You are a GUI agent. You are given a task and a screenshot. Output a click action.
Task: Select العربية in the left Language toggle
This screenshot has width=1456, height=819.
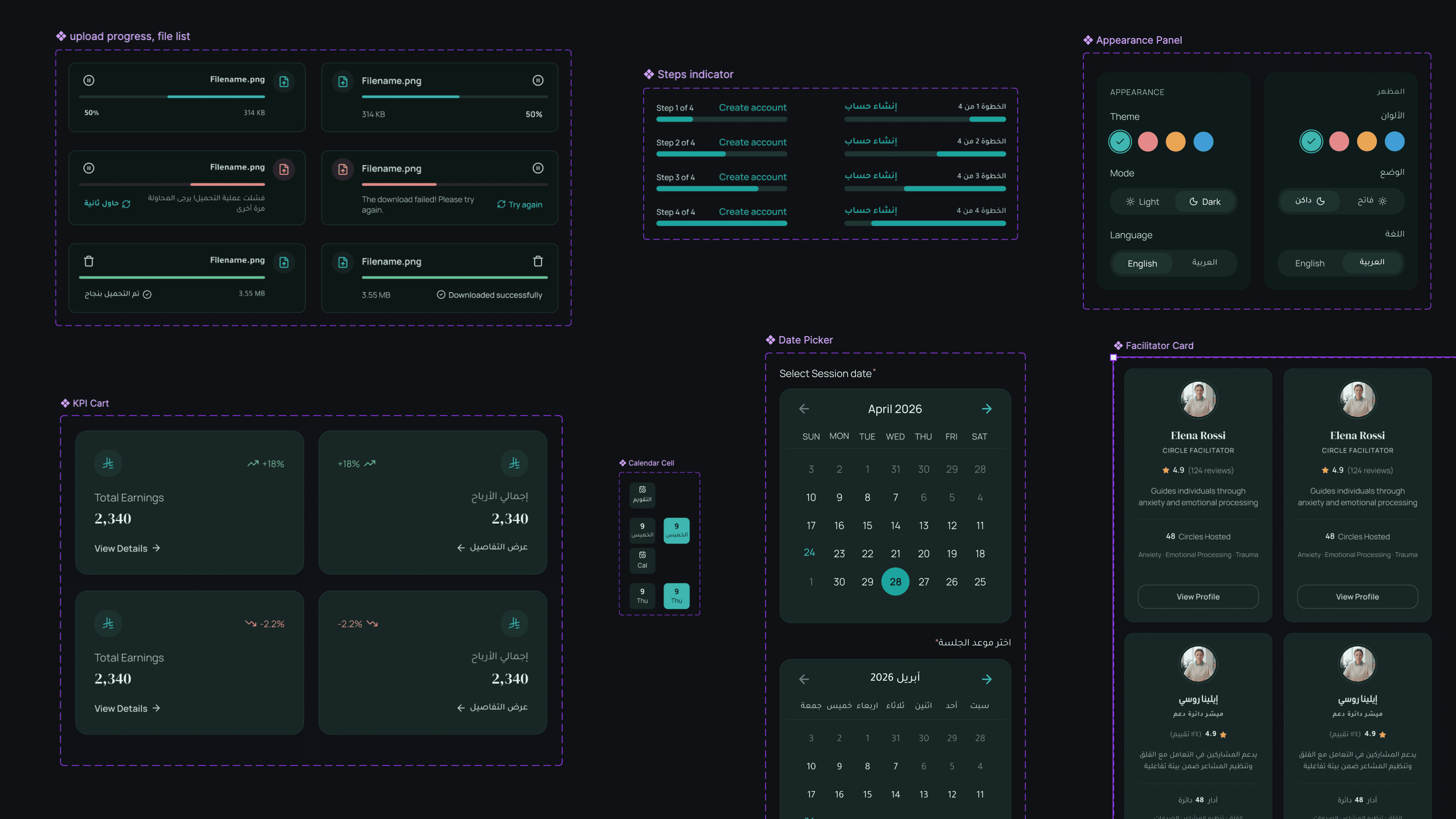click(x=1204, y=262)
